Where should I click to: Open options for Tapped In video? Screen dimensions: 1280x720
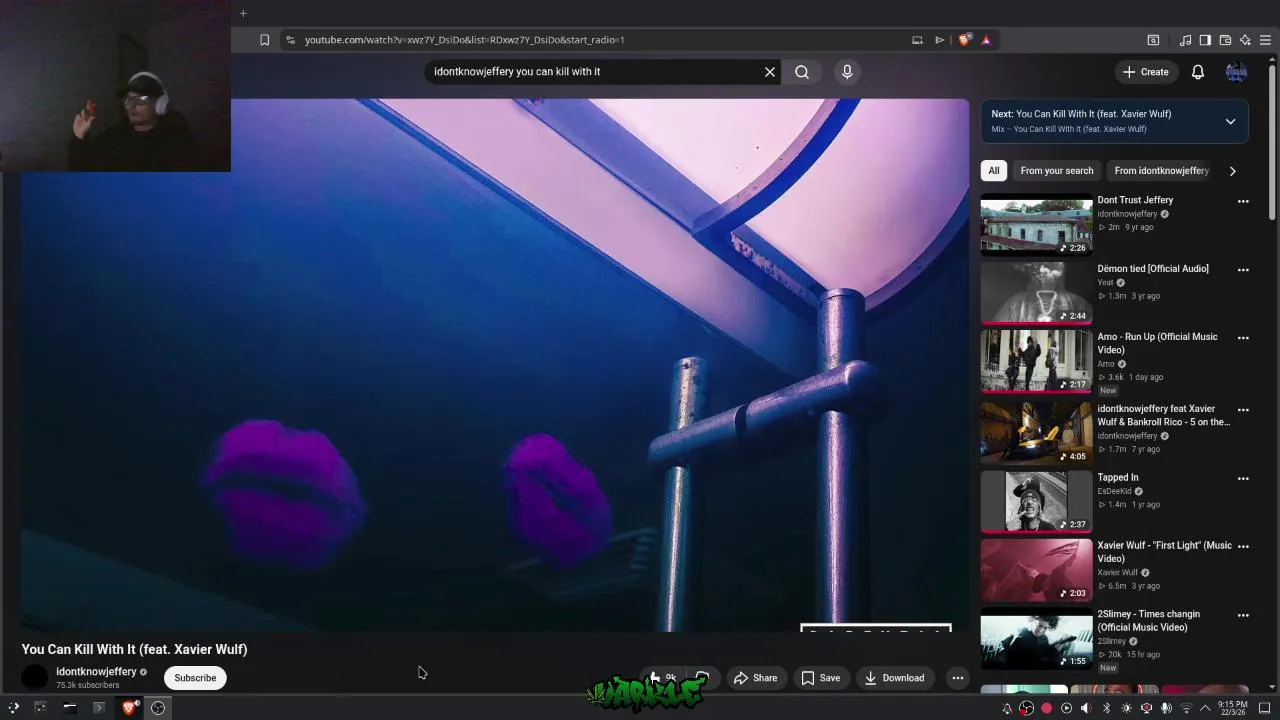coord(1243,479)
